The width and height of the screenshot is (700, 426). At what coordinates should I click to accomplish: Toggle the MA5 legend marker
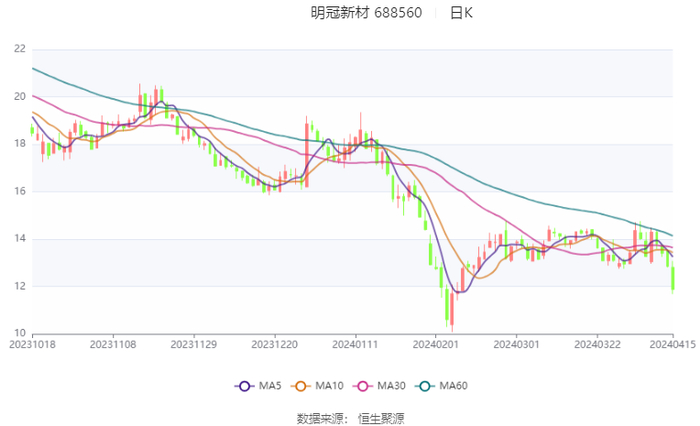tap(244, 386)
